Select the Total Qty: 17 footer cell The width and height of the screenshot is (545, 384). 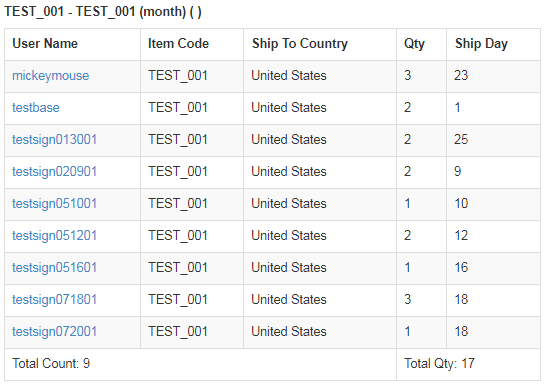pyautogui.click(x=469, y=364)
